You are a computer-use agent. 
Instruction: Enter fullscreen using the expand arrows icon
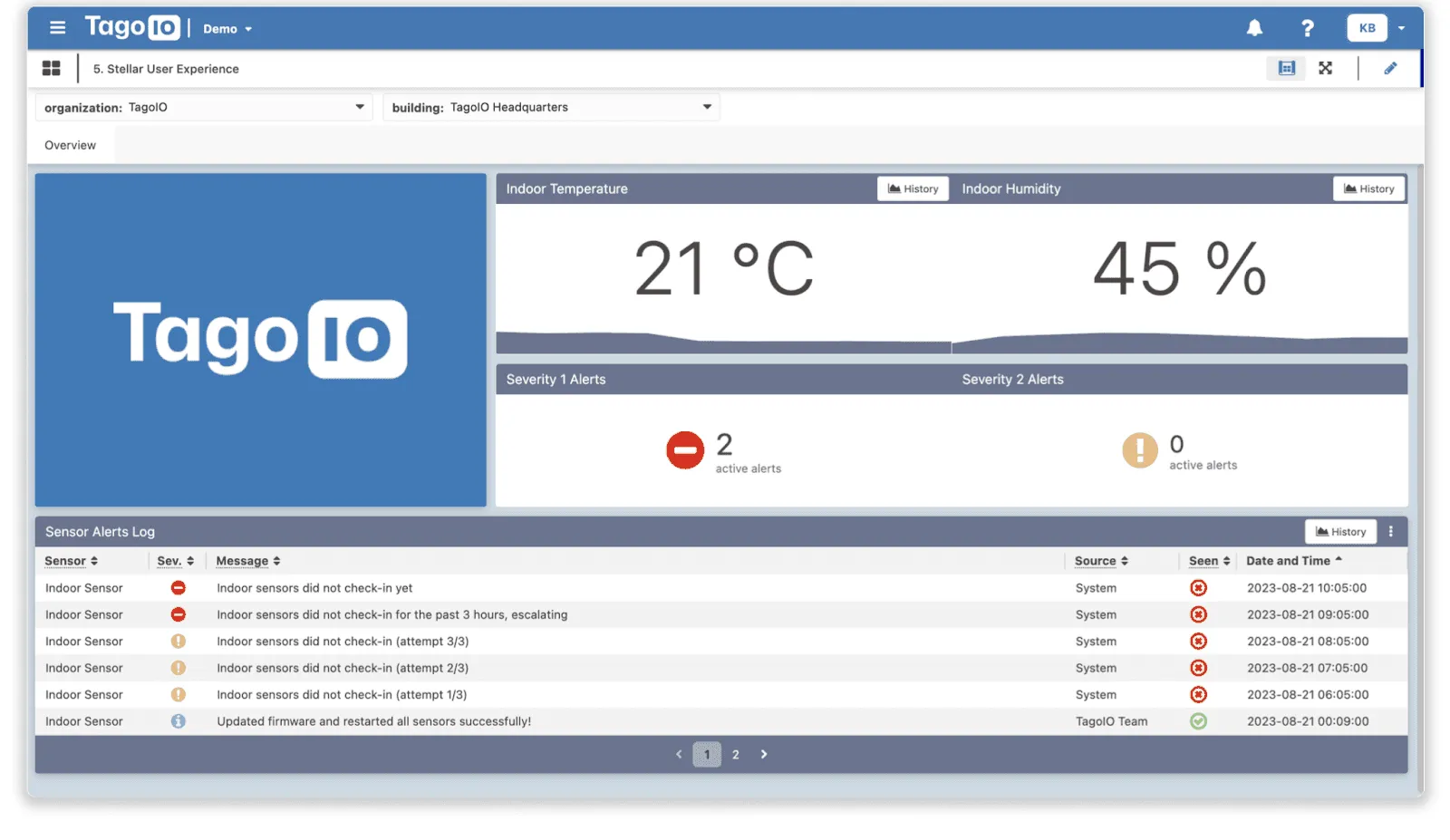point(1326,68)
